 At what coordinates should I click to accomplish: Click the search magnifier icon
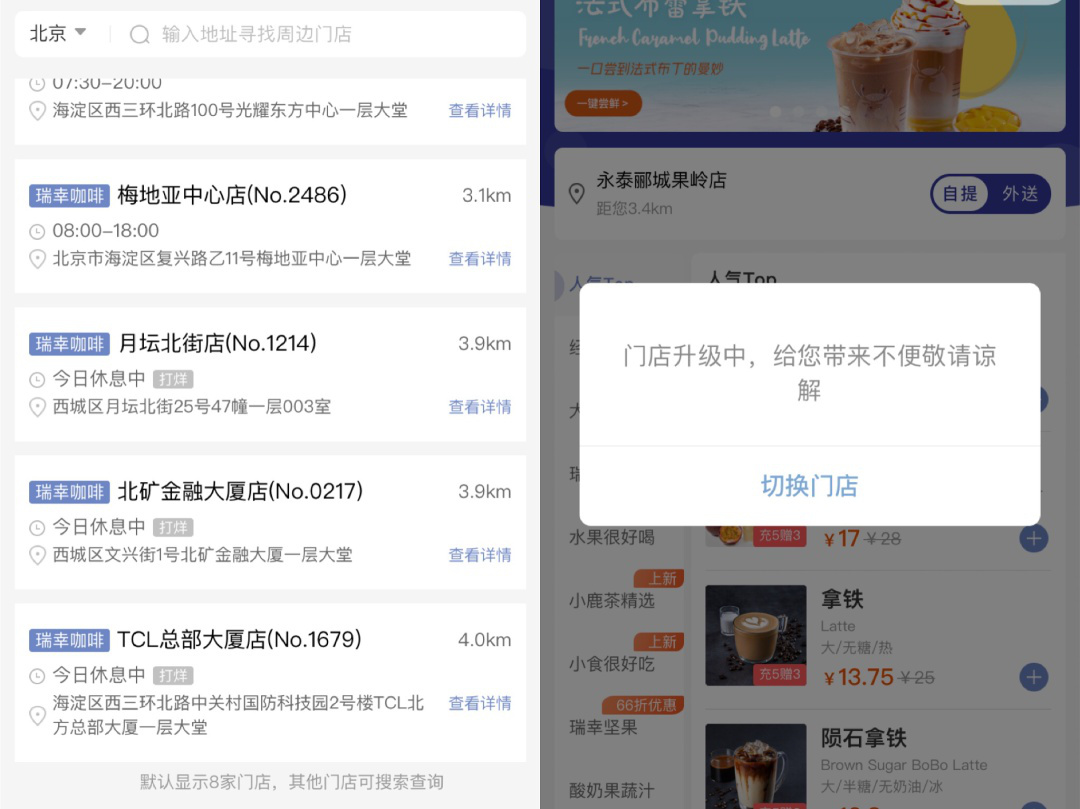pyautogui.click(x=139, y=34)
